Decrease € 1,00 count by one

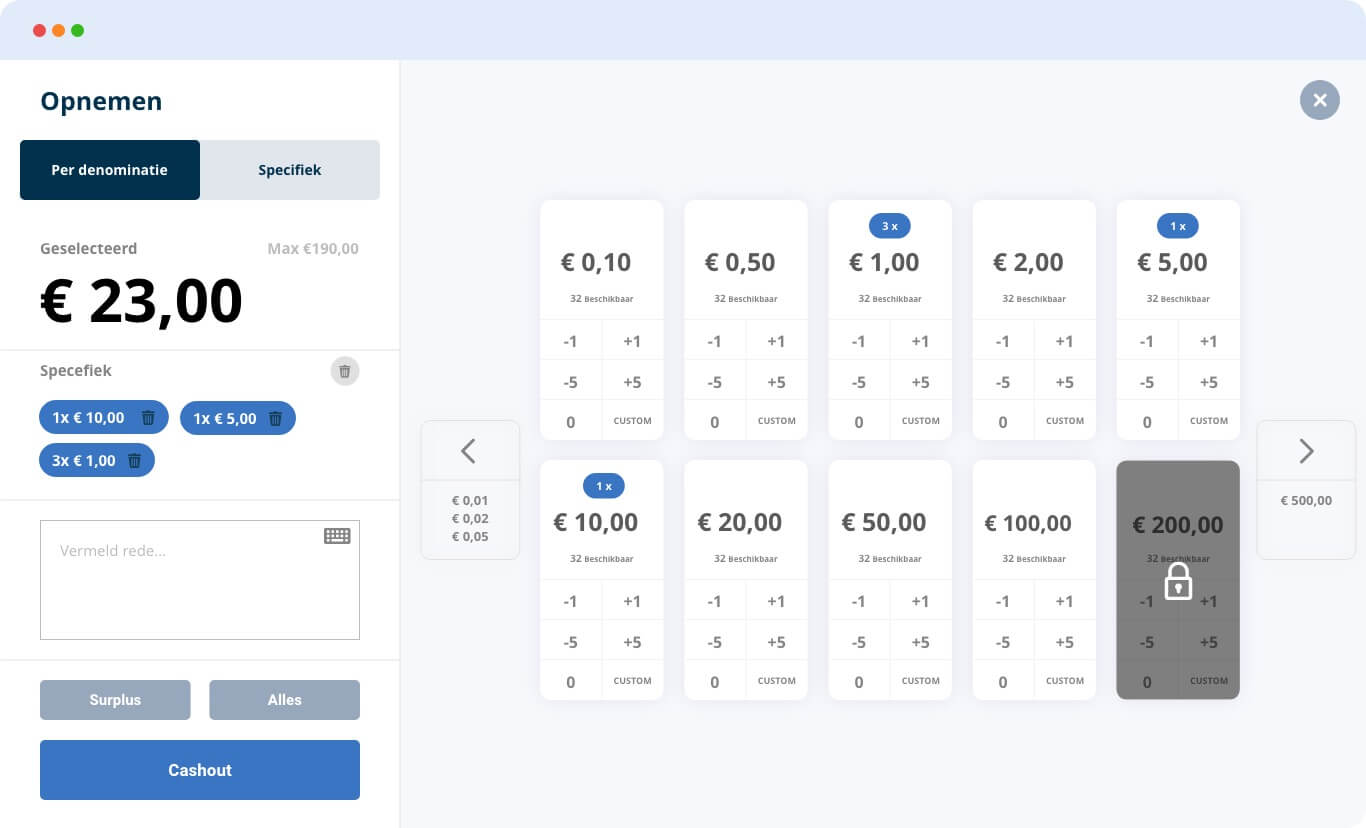coord(858,341)
